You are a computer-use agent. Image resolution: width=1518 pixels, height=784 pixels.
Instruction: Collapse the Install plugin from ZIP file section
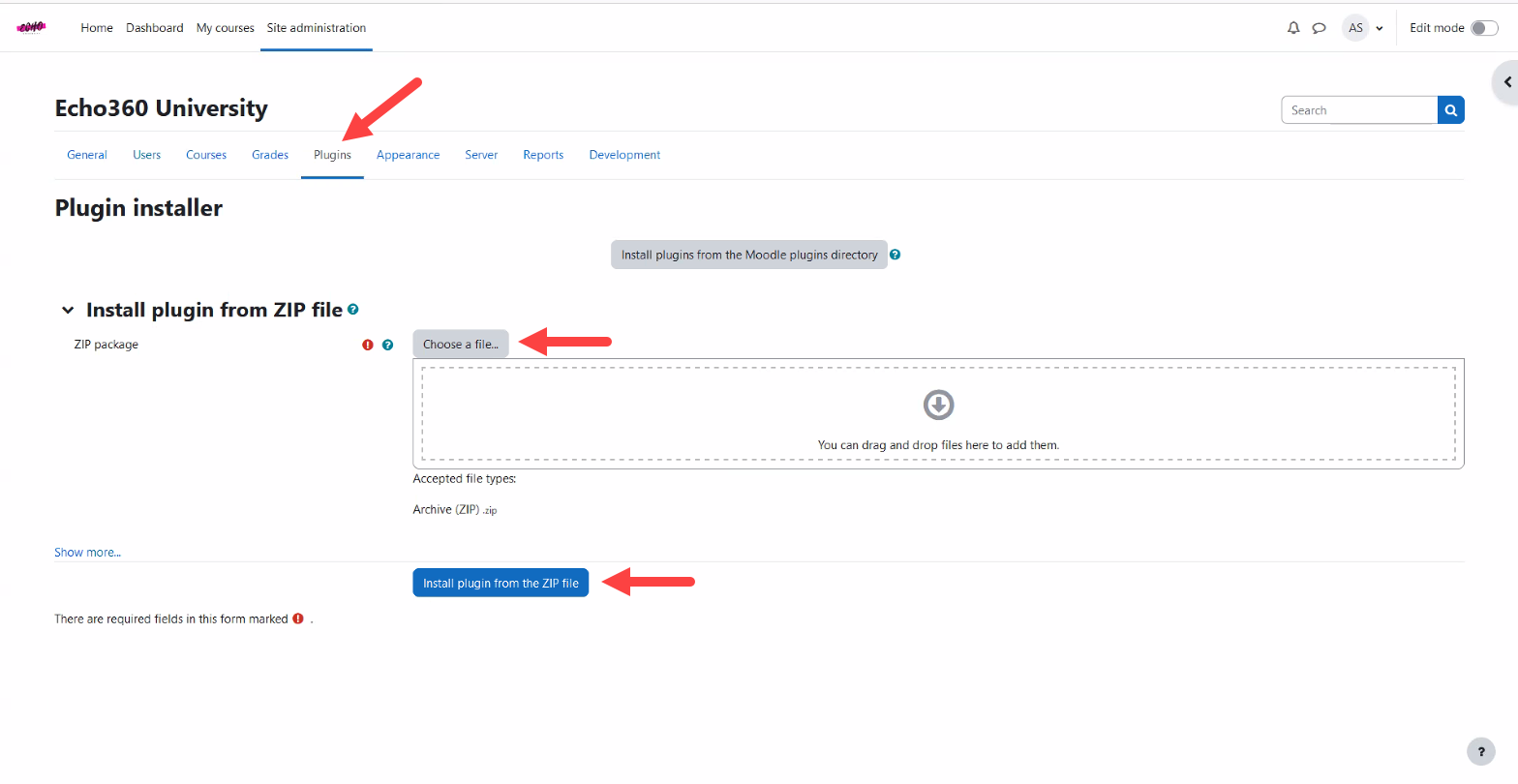pos(68,311)
